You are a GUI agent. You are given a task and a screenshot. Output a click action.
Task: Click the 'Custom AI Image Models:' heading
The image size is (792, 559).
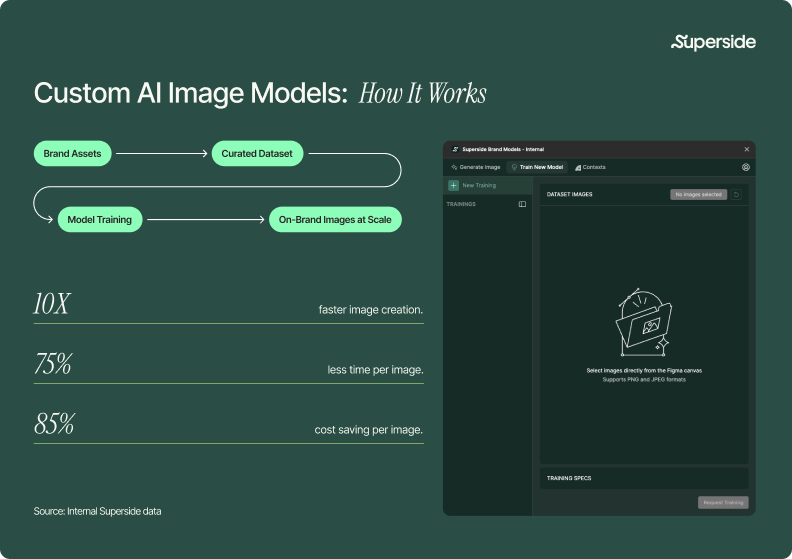click(191, 93)
